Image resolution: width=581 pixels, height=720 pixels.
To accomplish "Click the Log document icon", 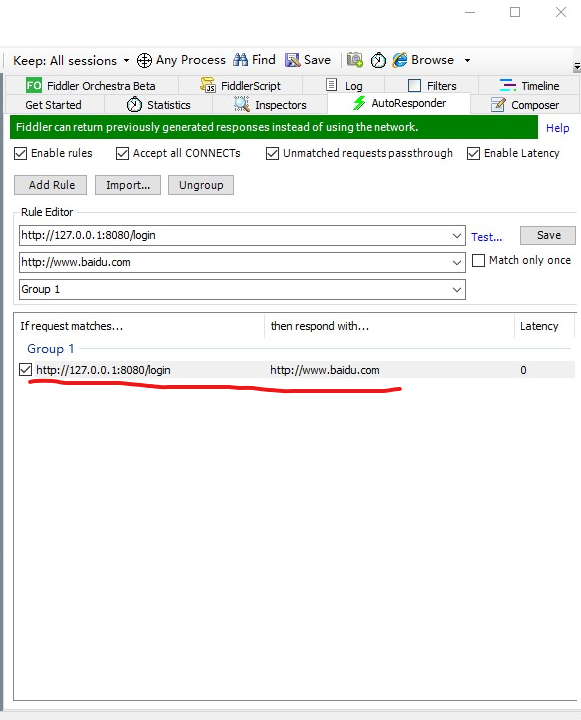I will tap(331, 84).
